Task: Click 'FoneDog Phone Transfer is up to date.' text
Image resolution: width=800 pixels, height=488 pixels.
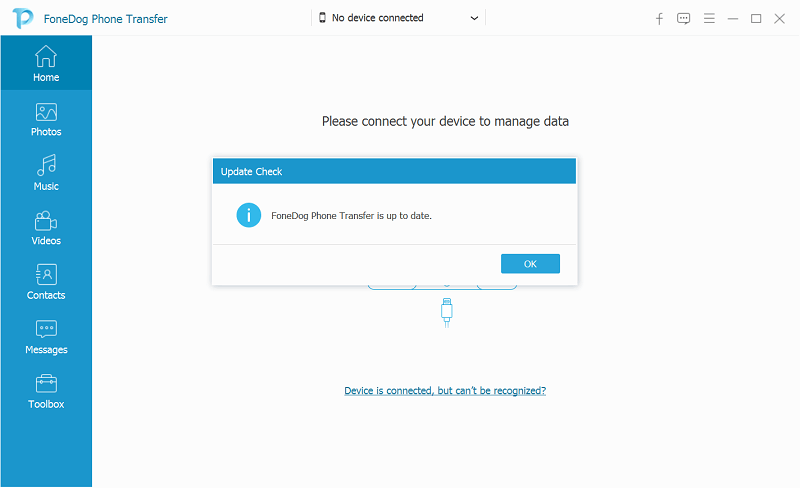Action: [351, 216]
